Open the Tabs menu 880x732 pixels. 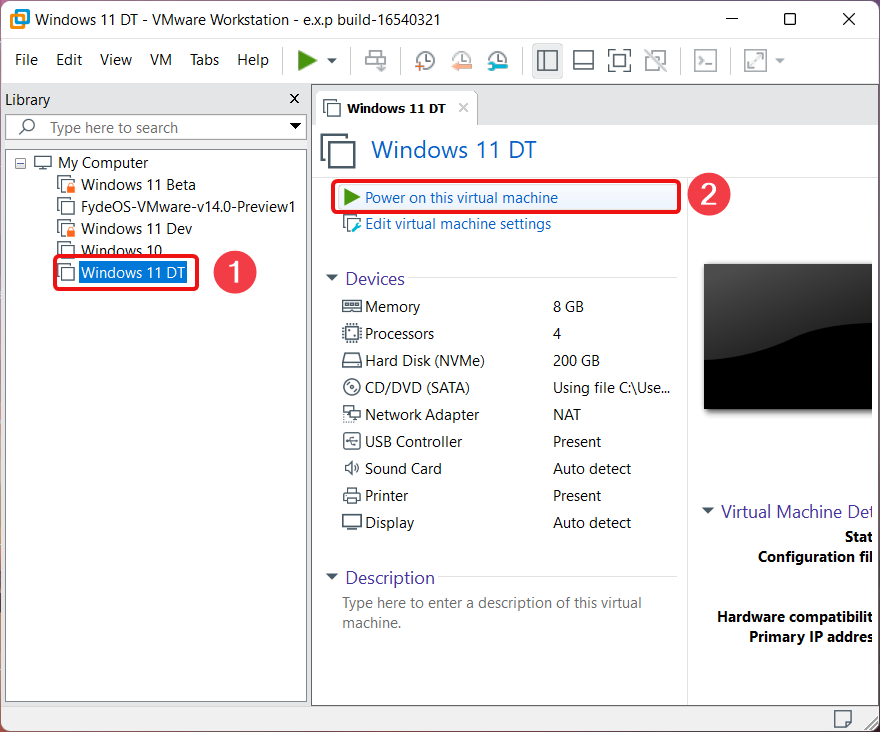pyautogui.click(x=204, y=60)
